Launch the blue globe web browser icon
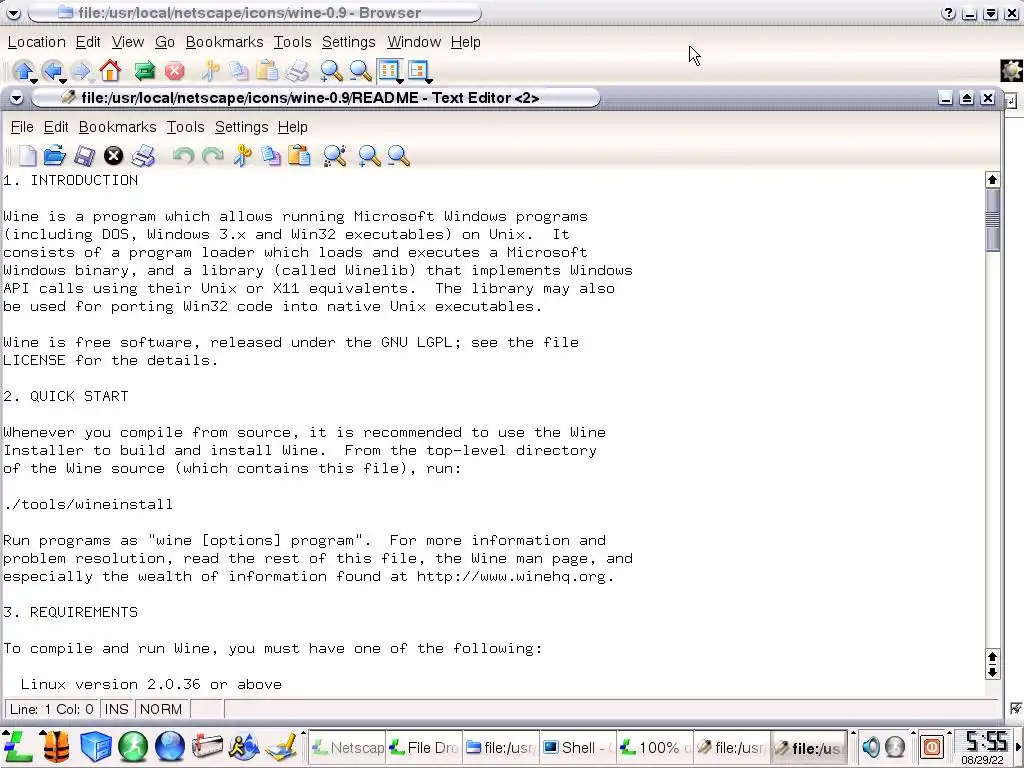Screen dimensions: 1024x768 pyautogui.click(x=170, y=746)
